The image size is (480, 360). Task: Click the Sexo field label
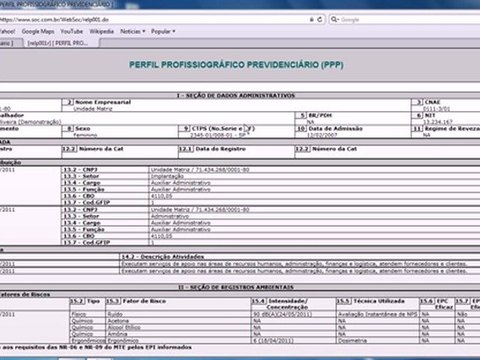click(82, 129)
